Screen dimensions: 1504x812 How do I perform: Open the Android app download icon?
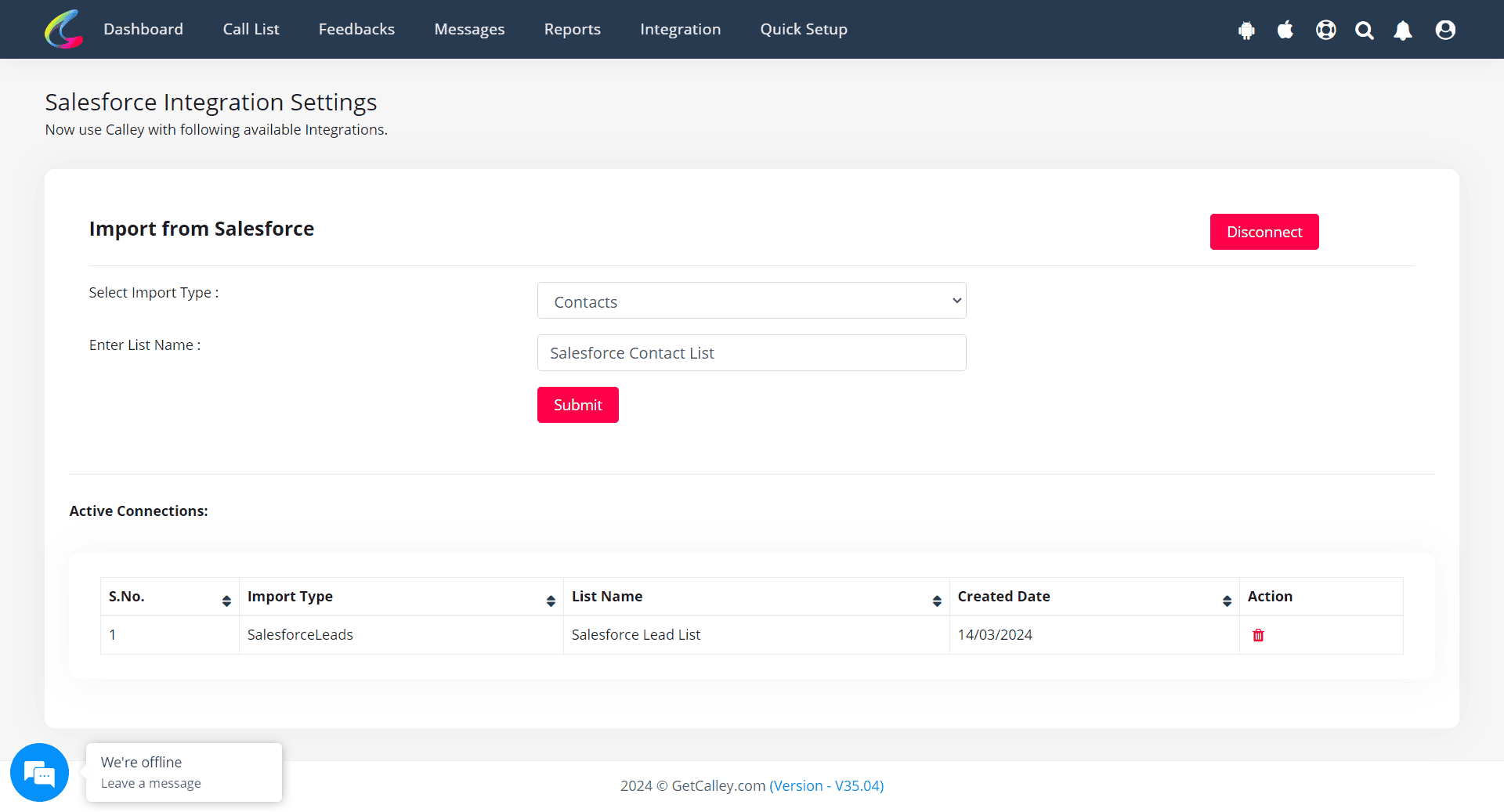[1246, 30]
